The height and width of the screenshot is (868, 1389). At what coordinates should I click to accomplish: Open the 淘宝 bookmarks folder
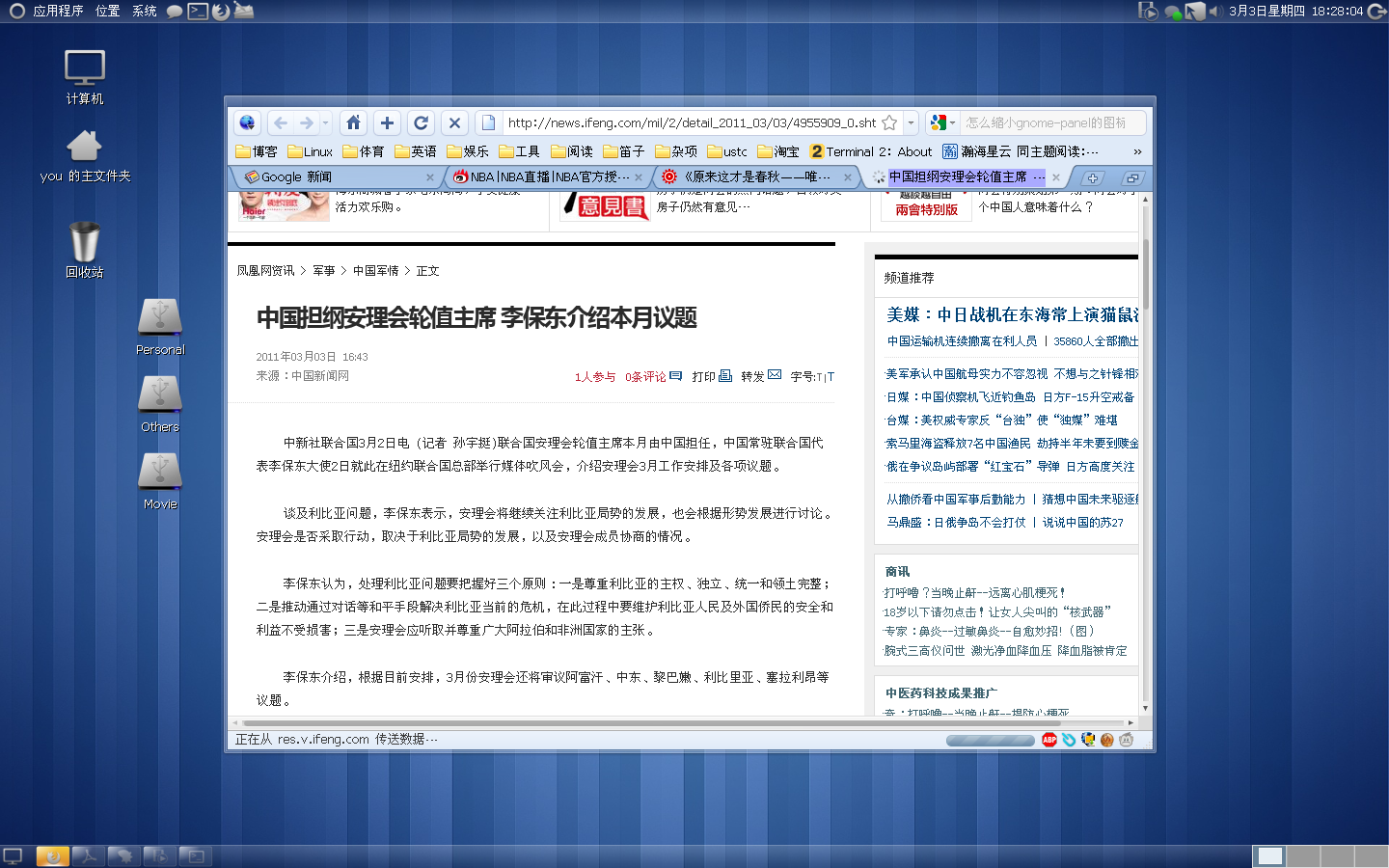tap(778, 151)
